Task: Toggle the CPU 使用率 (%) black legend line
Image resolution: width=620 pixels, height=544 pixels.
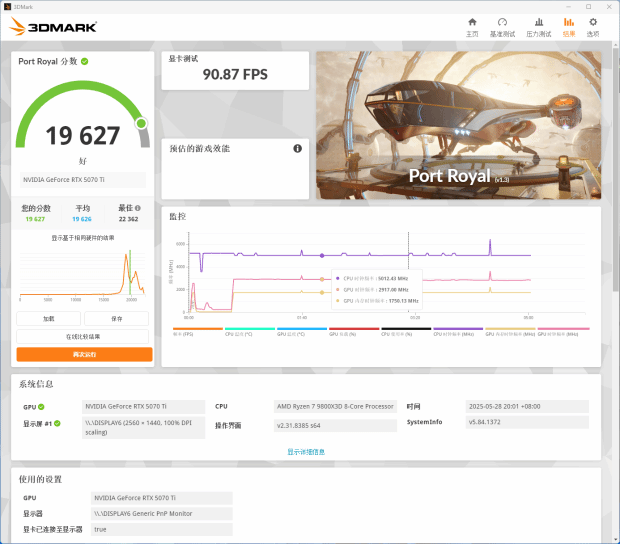Action: coord(406,331)
